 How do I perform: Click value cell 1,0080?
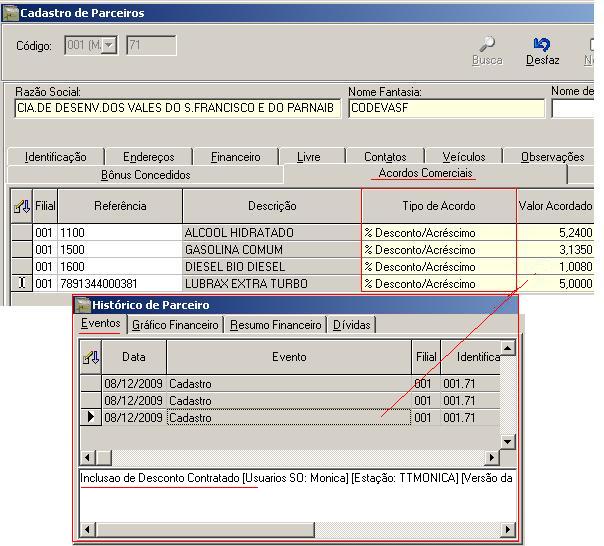[555, 267]
